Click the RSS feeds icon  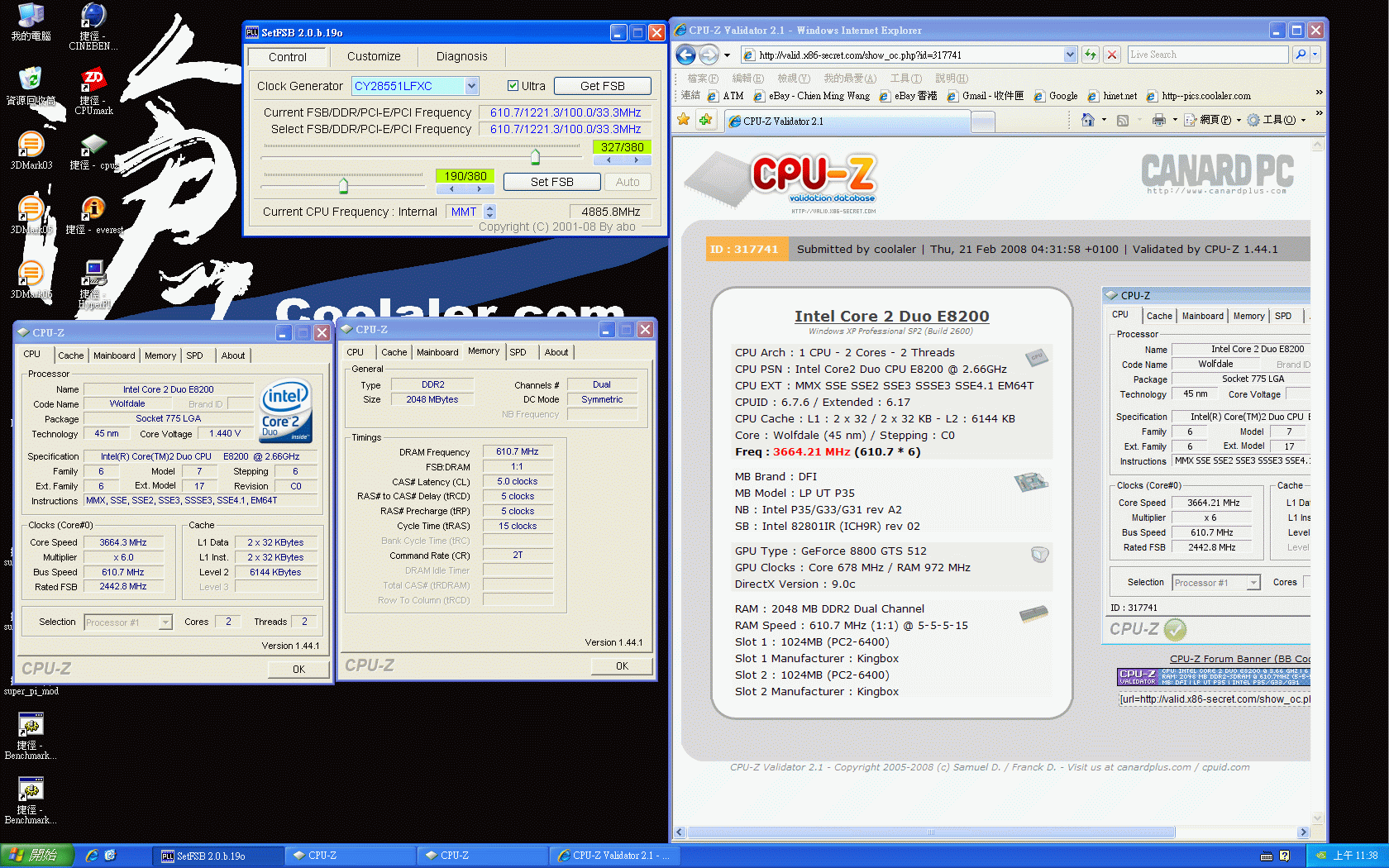(1123, 120)
